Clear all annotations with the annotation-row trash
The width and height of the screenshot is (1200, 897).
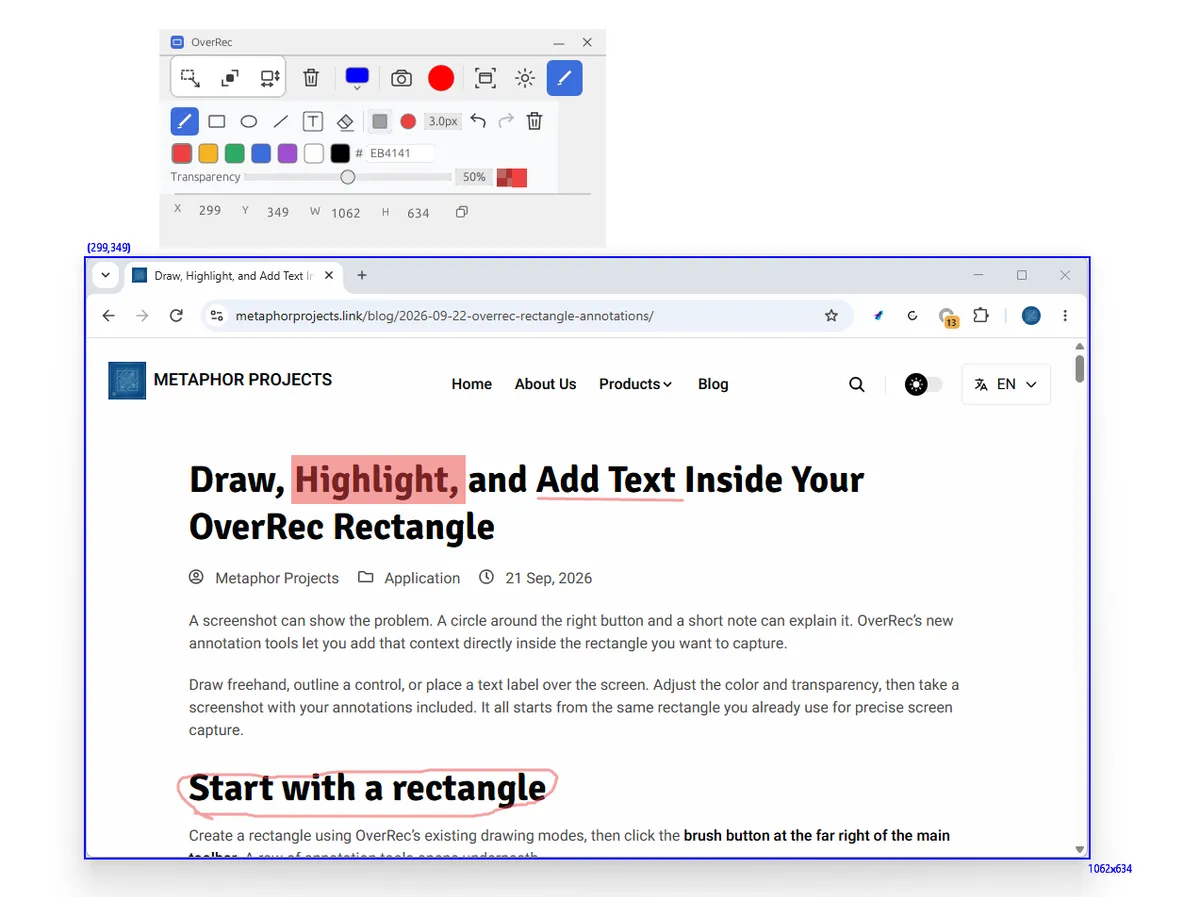click(535, 121)
